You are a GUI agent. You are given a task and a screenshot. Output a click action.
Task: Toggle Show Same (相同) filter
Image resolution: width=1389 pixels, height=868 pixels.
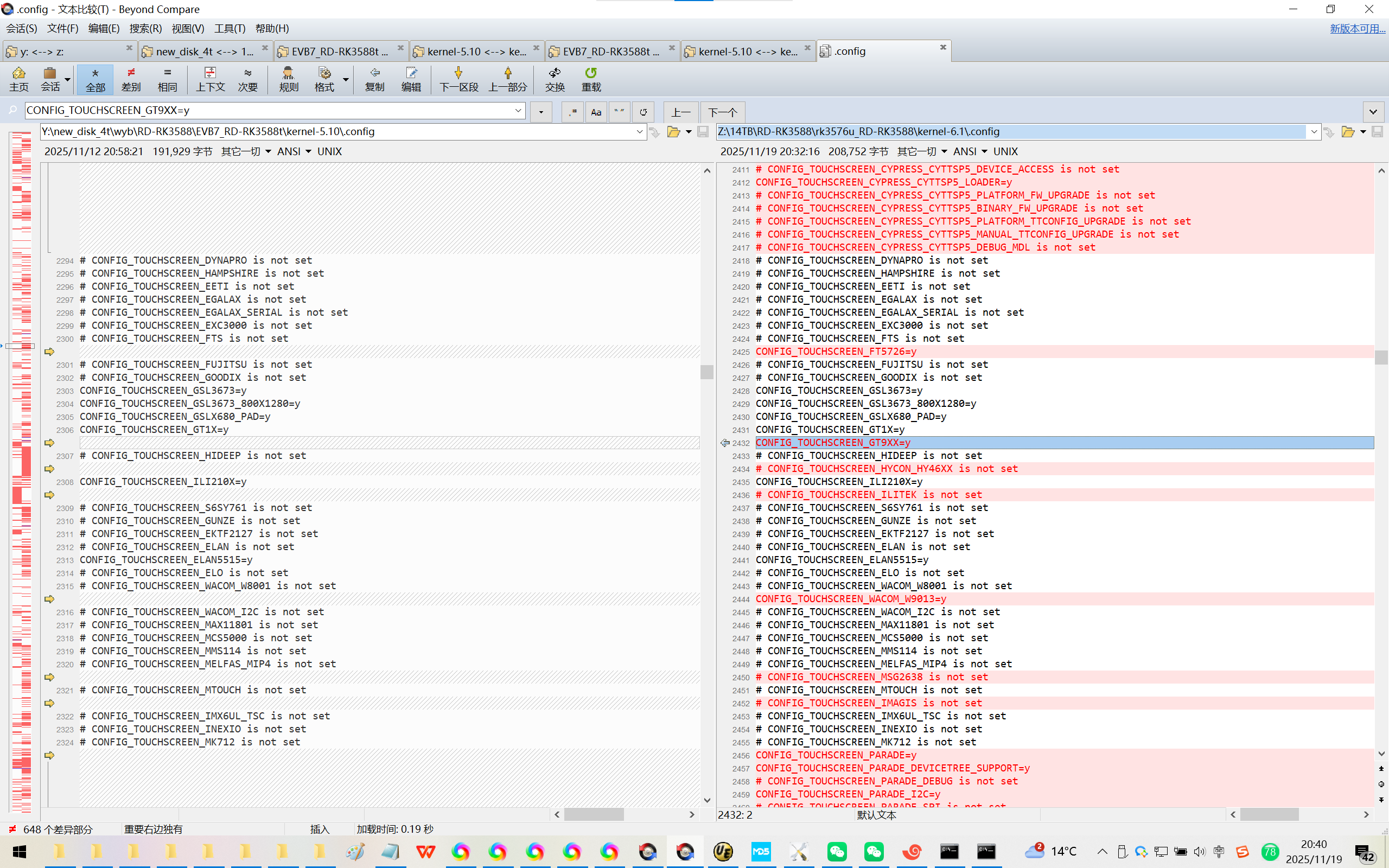[167, 79]
